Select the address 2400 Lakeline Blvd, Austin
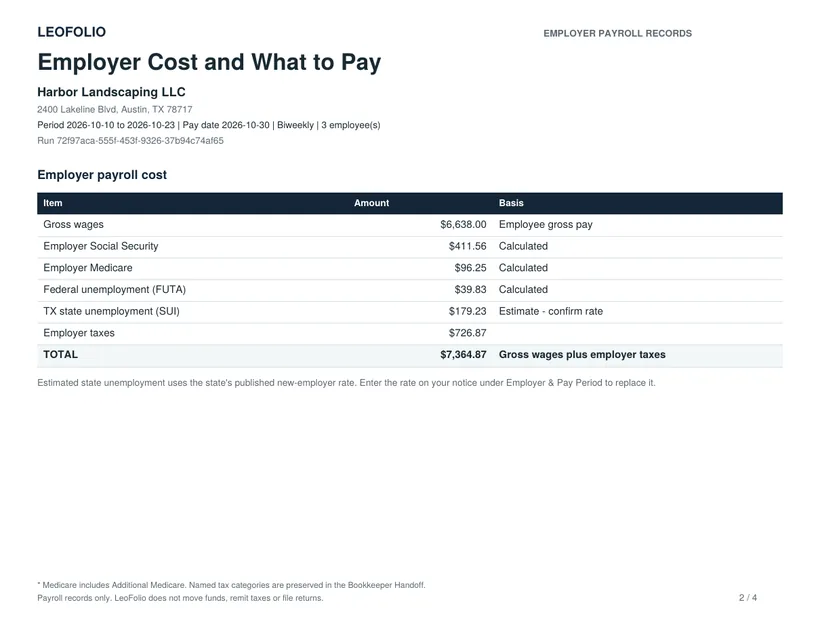 coord(115,109)
